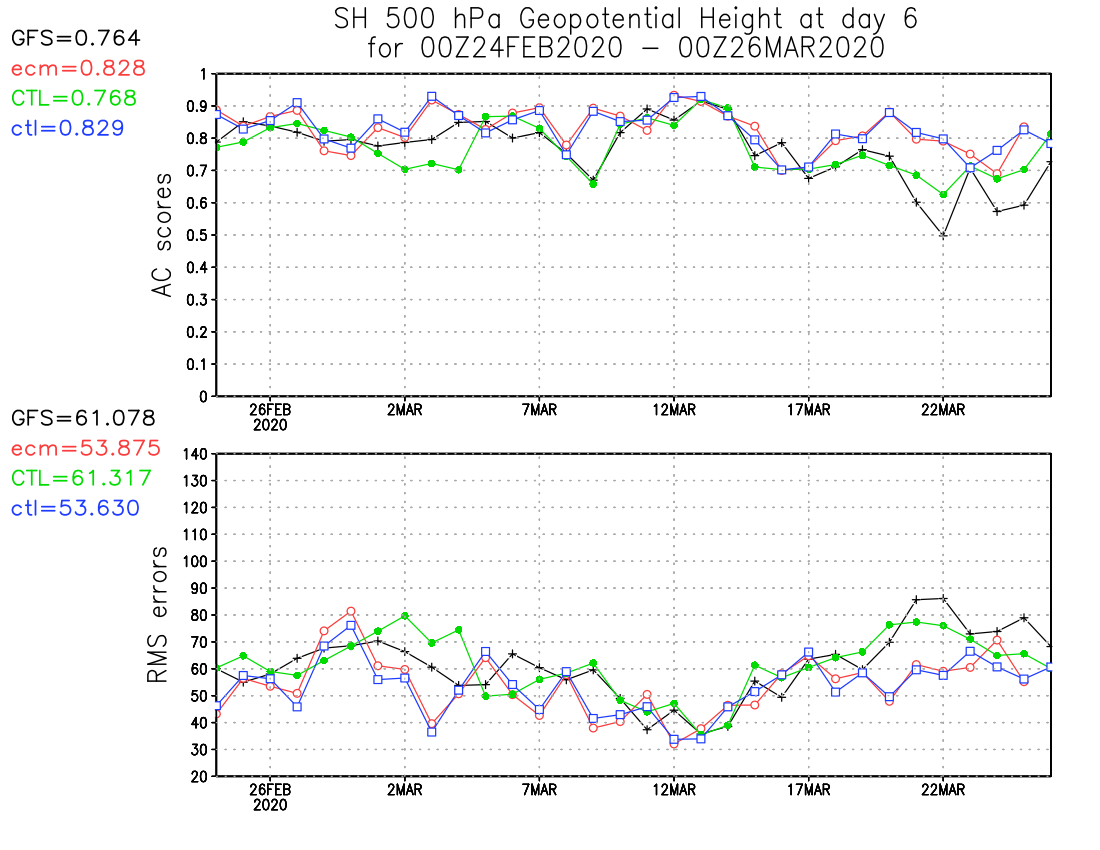Screen dimensions: 1100x850
Task: Pick the blue "ctl=0.829" legend entry
Action: 68,128
